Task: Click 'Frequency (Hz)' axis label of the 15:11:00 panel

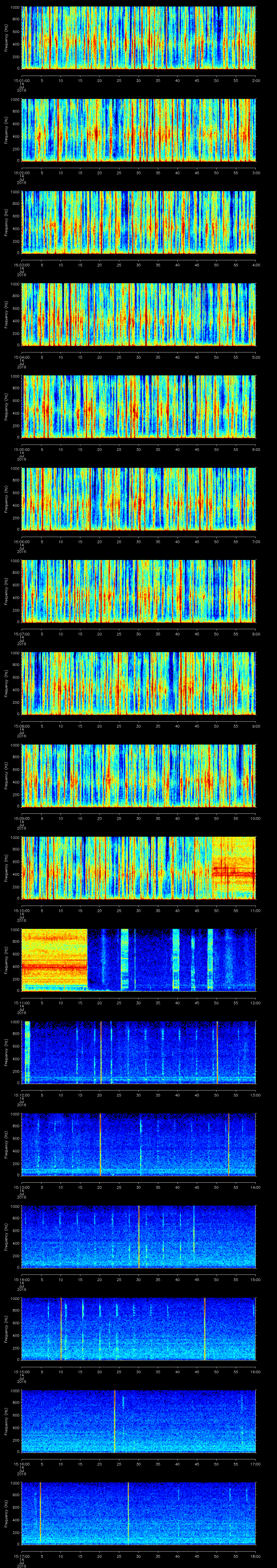Action: click(x=6, y=960)
